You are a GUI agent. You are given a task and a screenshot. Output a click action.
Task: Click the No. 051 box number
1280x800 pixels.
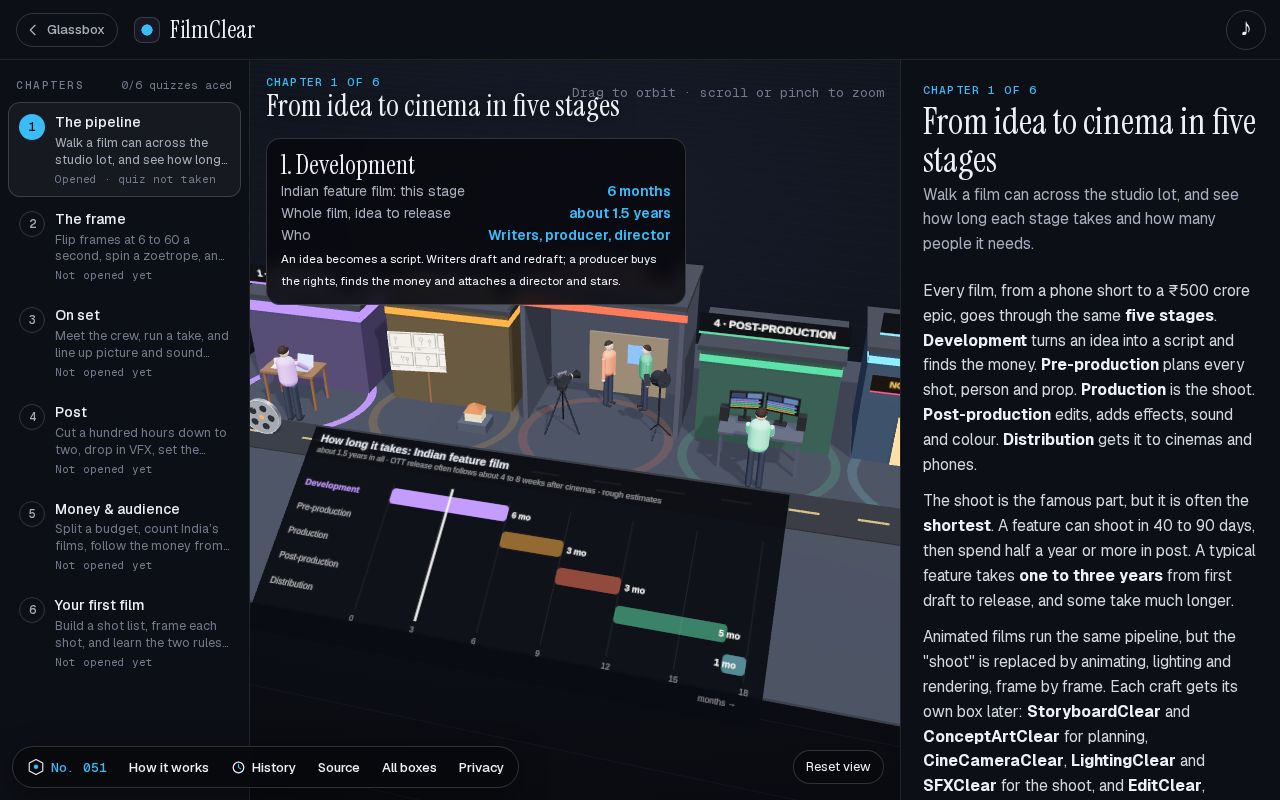coord(79,767)
